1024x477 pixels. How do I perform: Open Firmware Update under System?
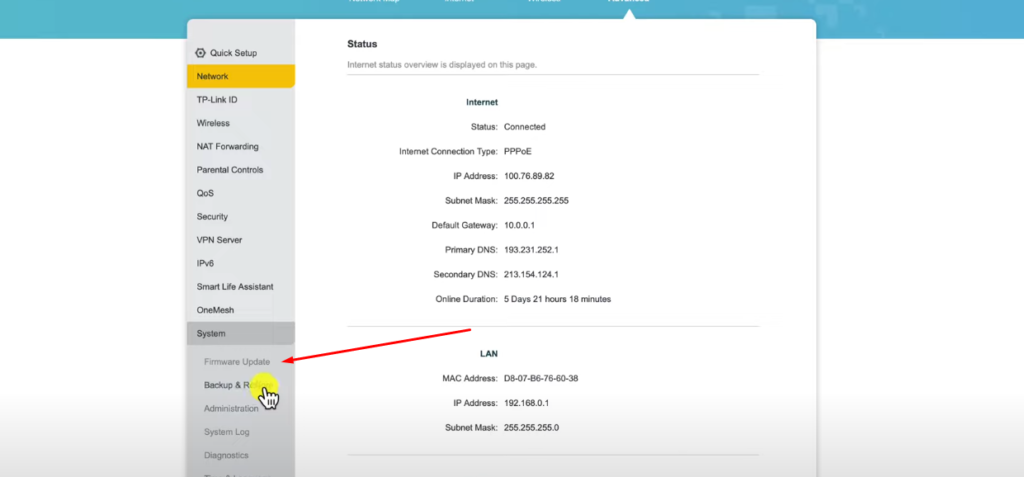pyautogui.click(x=236, y=361)
